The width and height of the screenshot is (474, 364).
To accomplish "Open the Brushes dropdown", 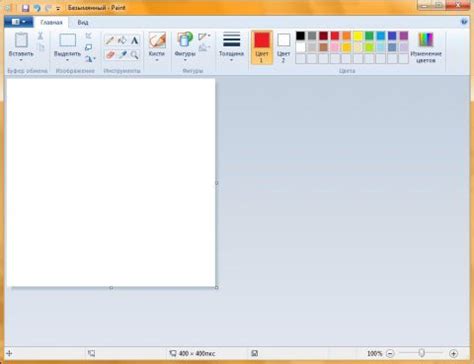I will pyautogui.click(x=157, y=47).
